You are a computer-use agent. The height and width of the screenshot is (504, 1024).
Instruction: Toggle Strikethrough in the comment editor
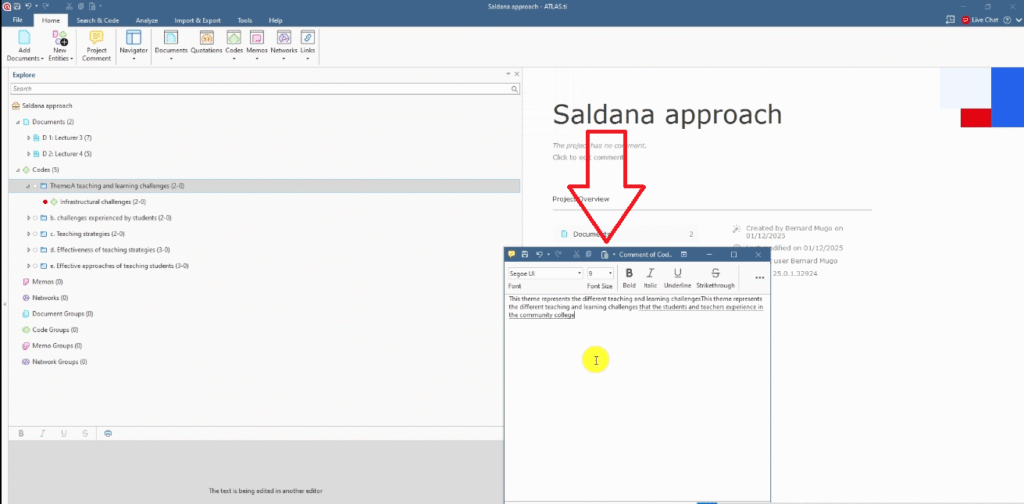[715, 274]
